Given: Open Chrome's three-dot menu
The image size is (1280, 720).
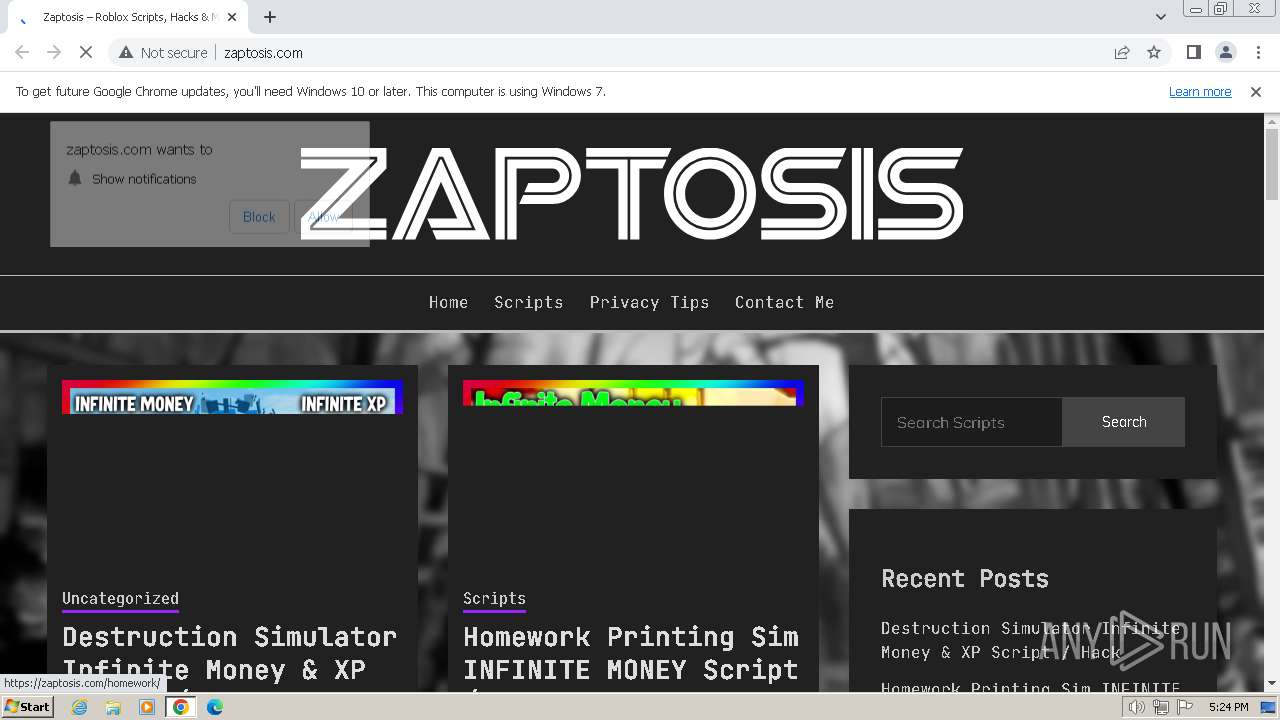Looking at the screenshot, I should (1258, 53).
